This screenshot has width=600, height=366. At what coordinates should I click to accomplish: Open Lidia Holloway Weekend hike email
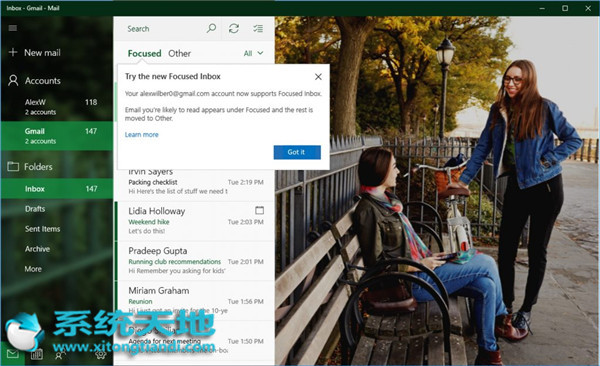point(195,221)
